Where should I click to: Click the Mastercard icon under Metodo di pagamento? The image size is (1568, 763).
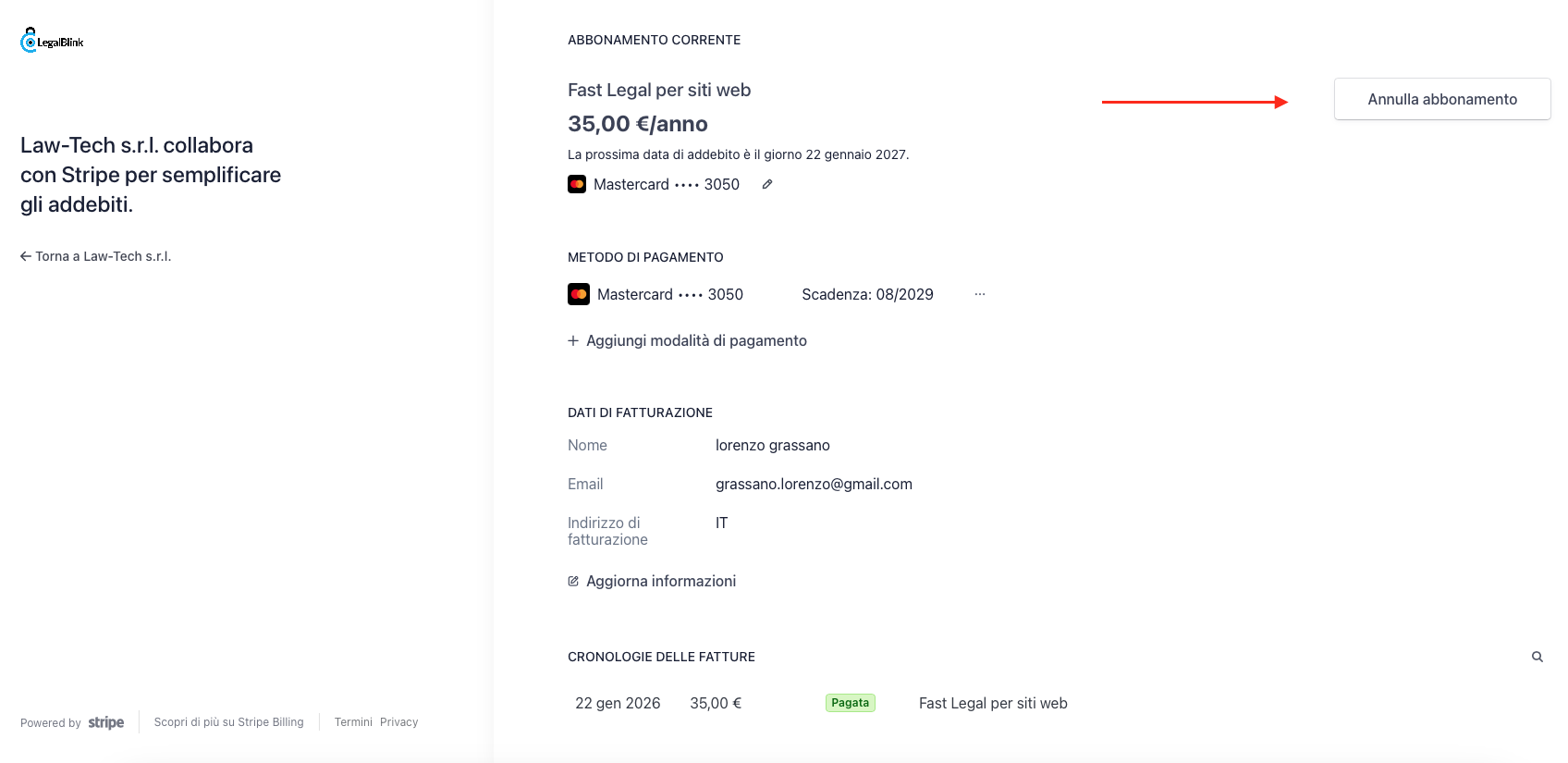point(579,294)
